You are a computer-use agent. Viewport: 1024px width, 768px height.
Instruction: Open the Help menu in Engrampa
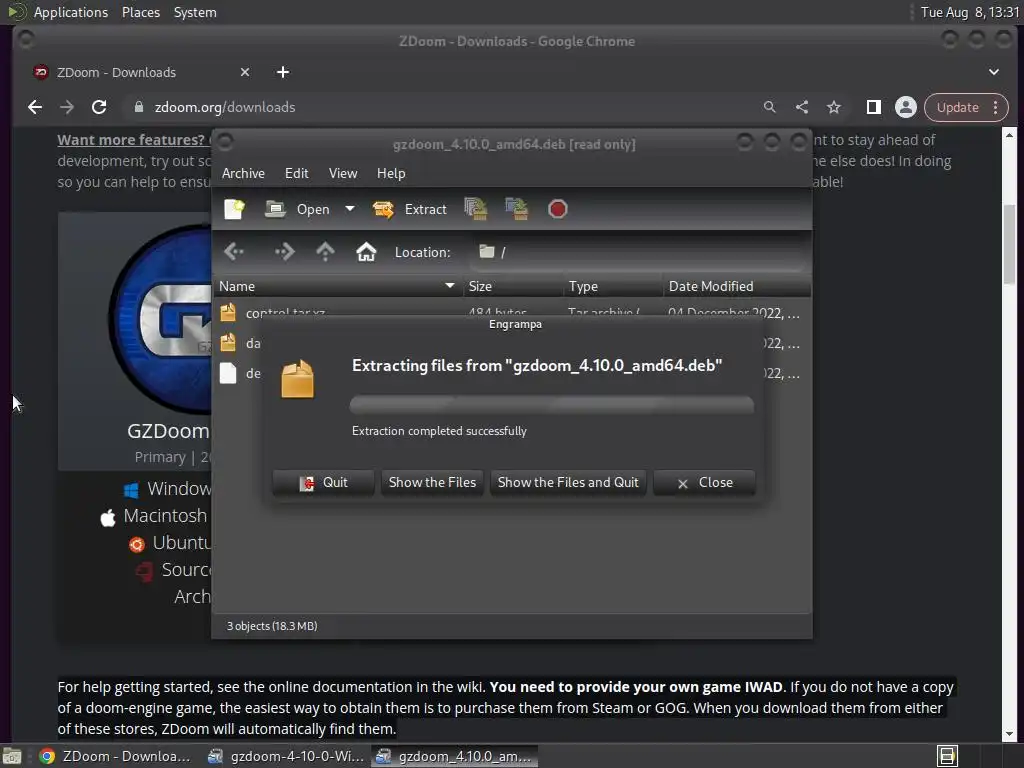[391, 173]
